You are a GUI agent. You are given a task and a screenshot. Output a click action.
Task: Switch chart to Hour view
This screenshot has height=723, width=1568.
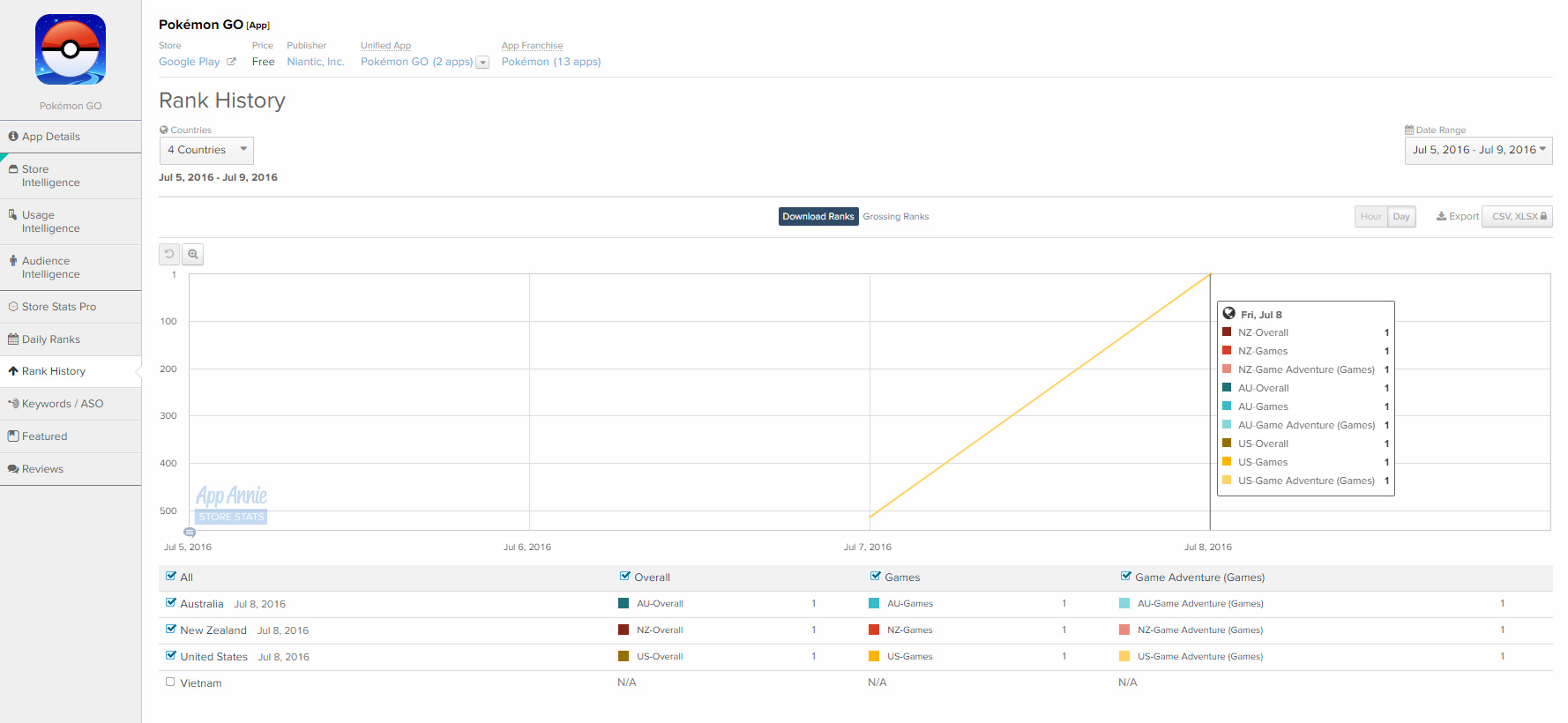coord(1370,216)
